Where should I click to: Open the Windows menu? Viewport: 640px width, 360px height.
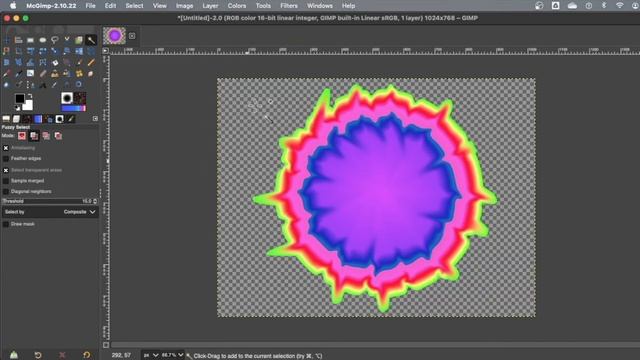point(320,6)
